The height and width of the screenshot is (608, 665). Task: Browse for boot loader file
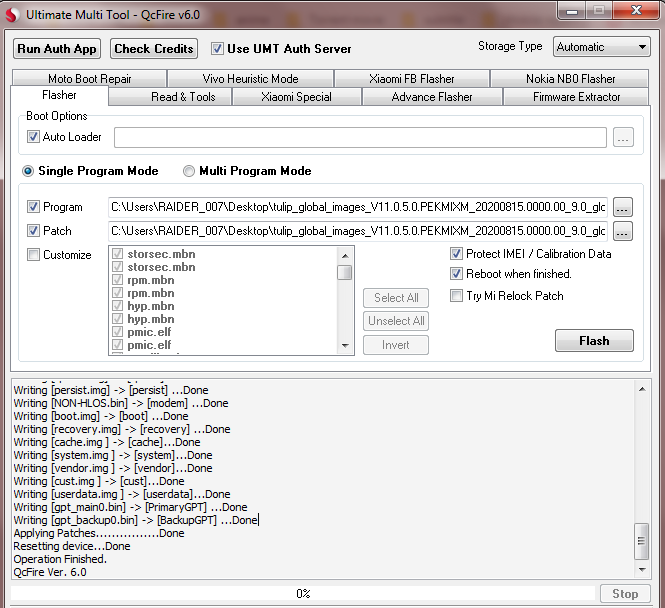[x=623, y=137]
